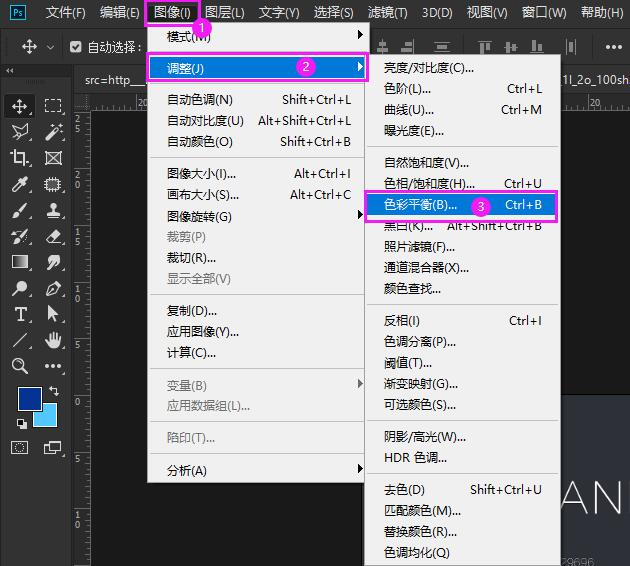Open the 文字(Y) menu

[x=279, y=12]
